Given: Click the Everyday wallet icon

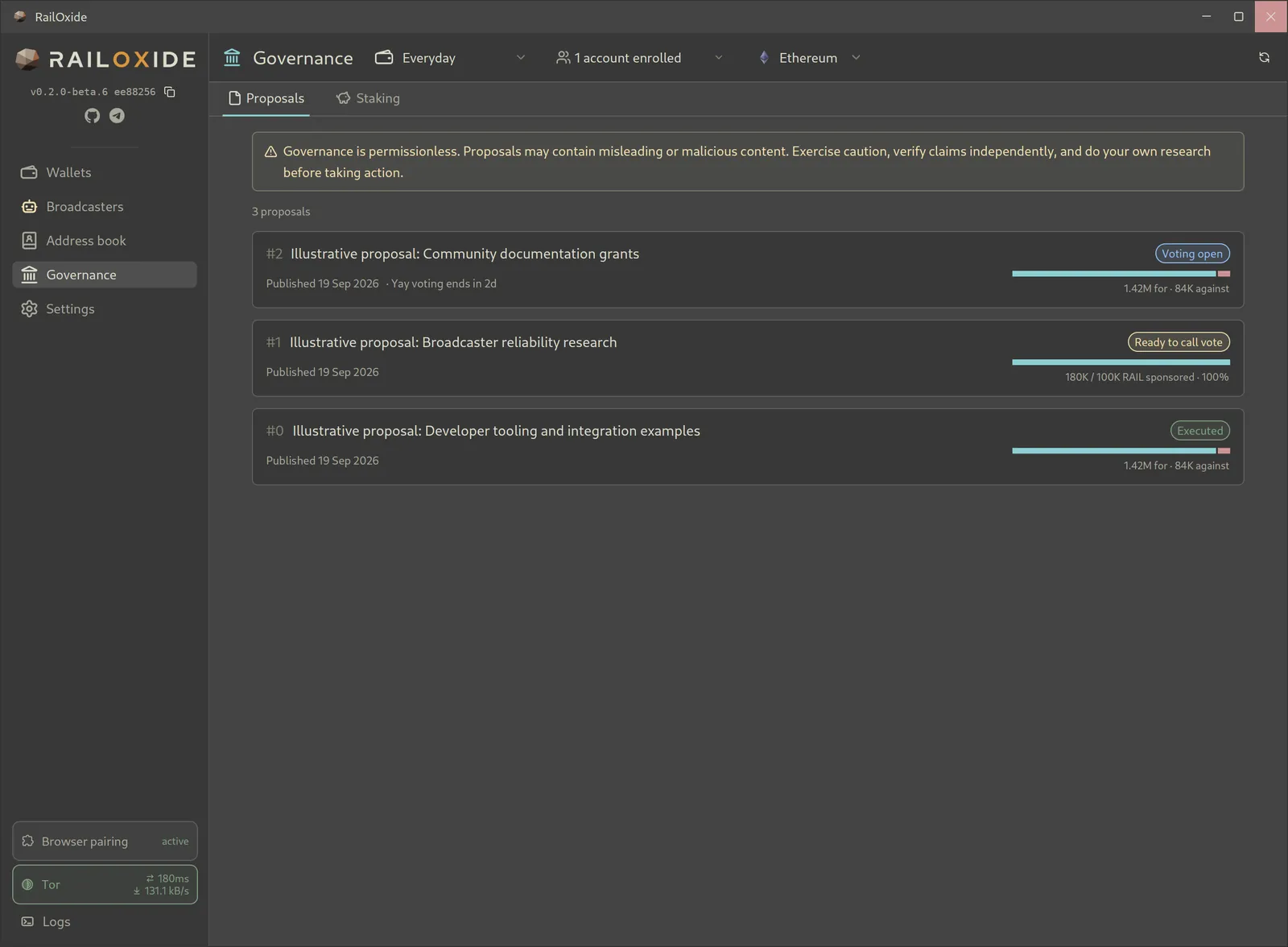Looking at the screenshot, I should pyautogui.click(x=384, y=57).
